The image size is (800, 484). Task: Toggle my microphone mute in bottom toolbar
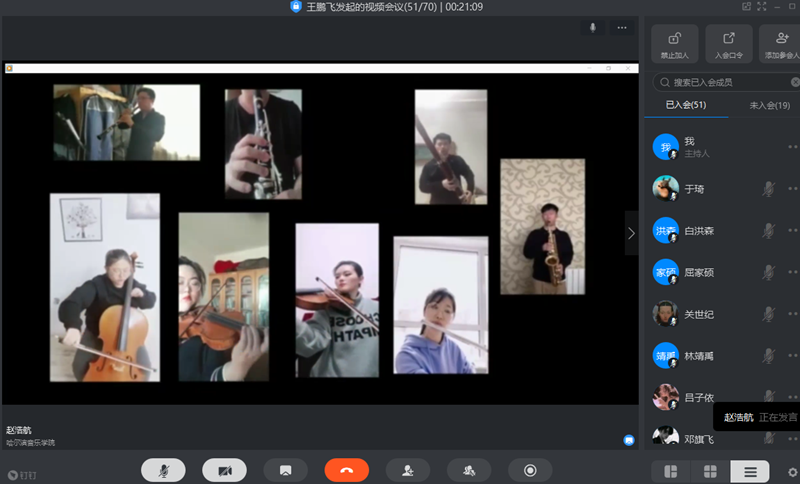point(163,470)
